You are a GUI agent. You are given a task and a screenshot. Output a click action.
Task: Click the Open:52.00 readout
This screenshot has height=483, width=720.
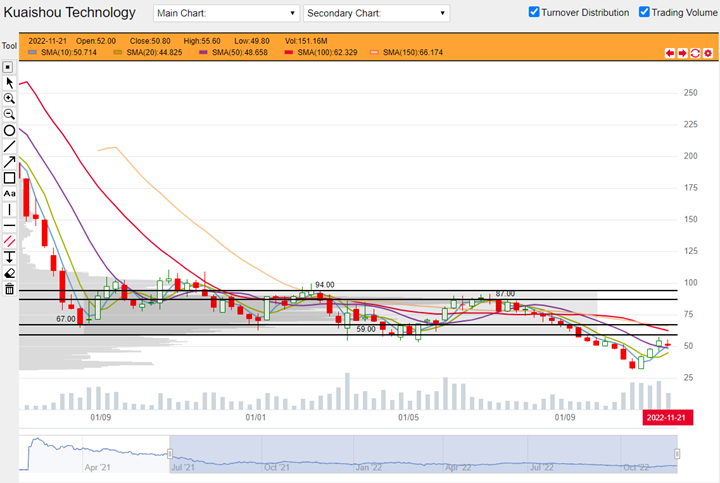click(96, 41)
